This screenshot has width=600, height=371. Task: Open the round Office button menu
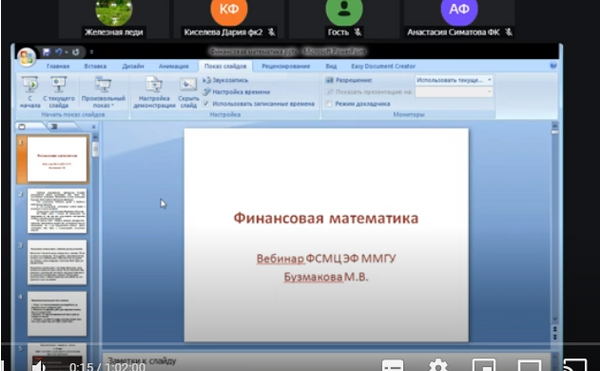(26, 57)
